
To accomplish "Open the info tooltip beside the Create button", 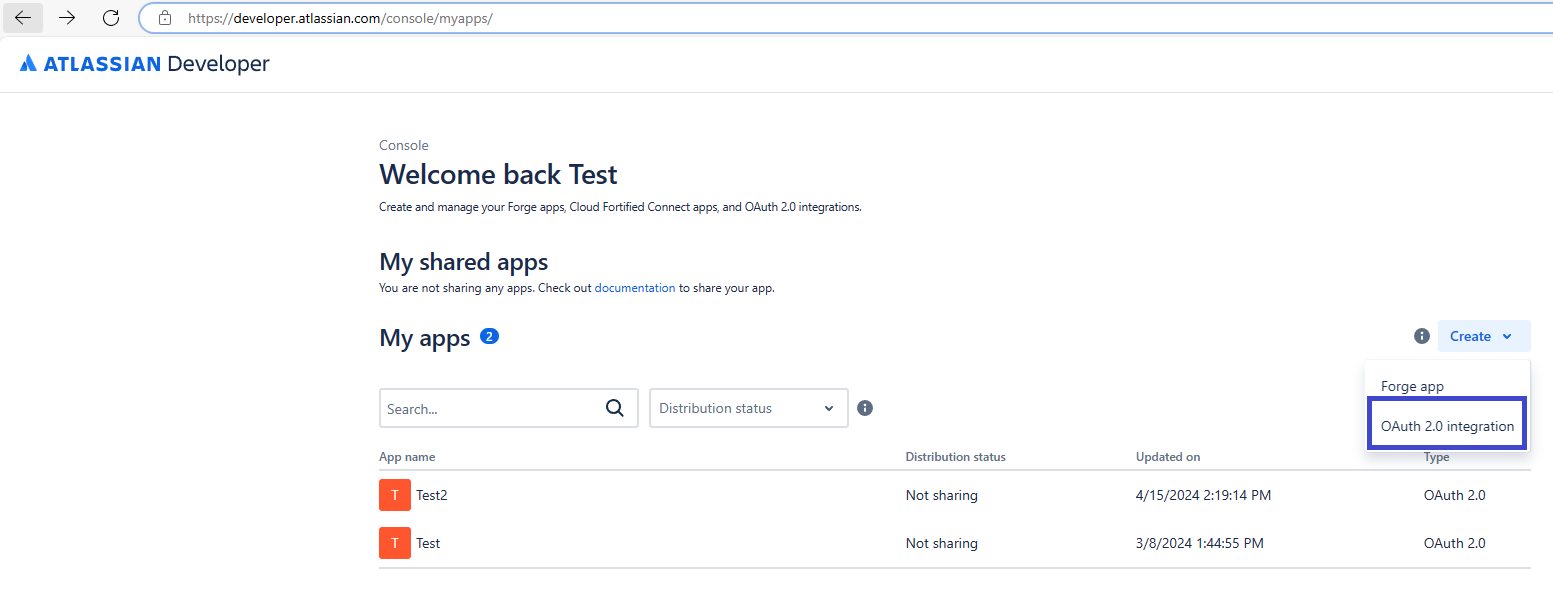I will pos(1421,336).
